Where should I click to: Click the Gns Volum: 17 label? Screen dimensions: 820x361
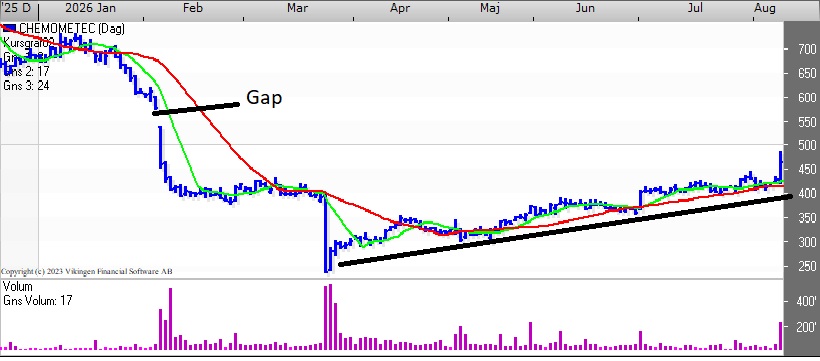(37, 301)
